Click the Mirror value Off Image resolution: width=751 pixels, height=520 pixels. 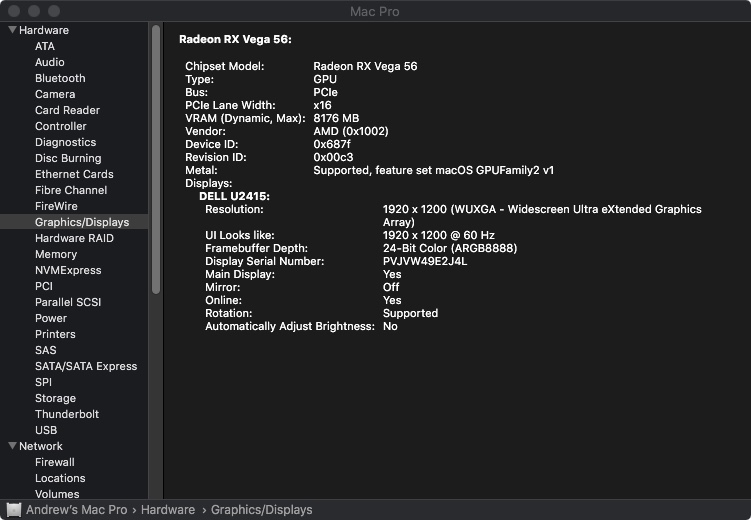[391, 287]
